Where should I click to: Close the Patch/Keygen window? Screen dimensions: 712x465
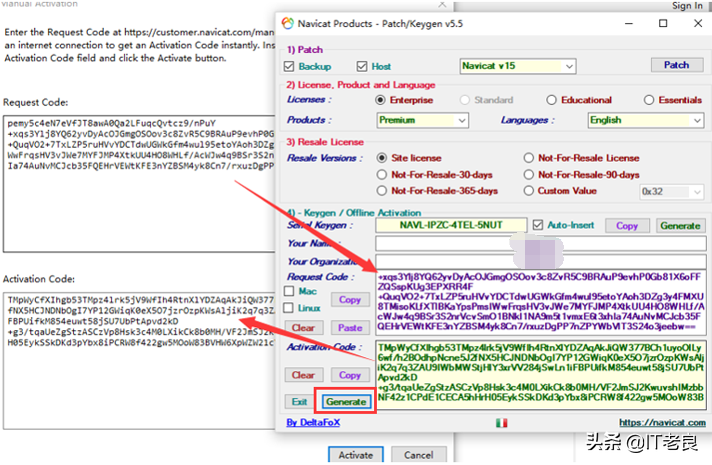tap(698, 23)
